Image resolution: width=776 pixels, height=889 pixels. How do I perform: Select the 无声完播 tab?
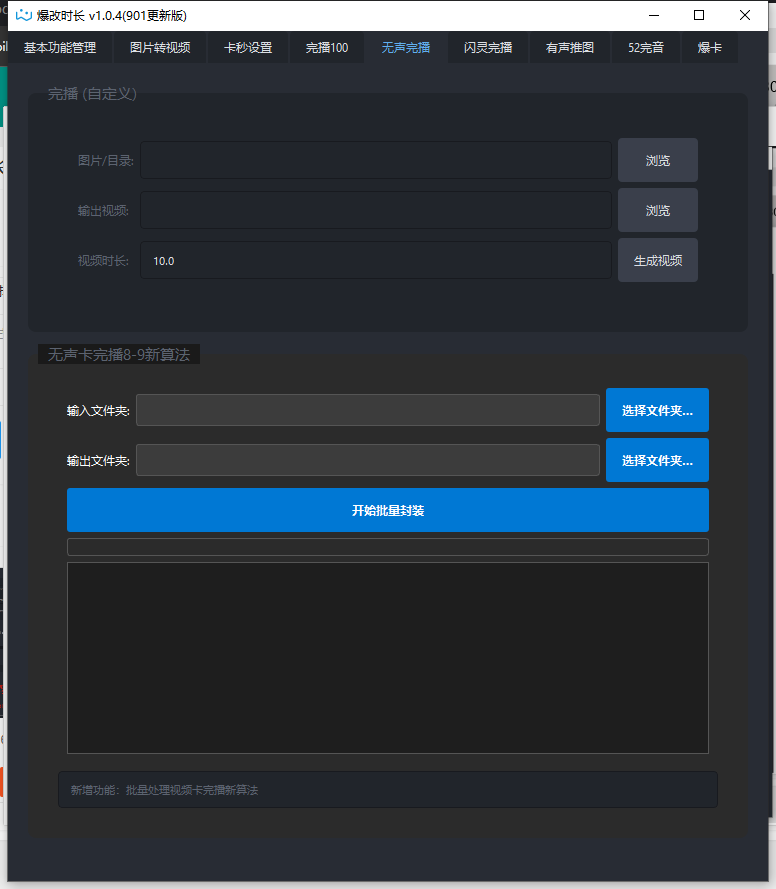point(406,47)
